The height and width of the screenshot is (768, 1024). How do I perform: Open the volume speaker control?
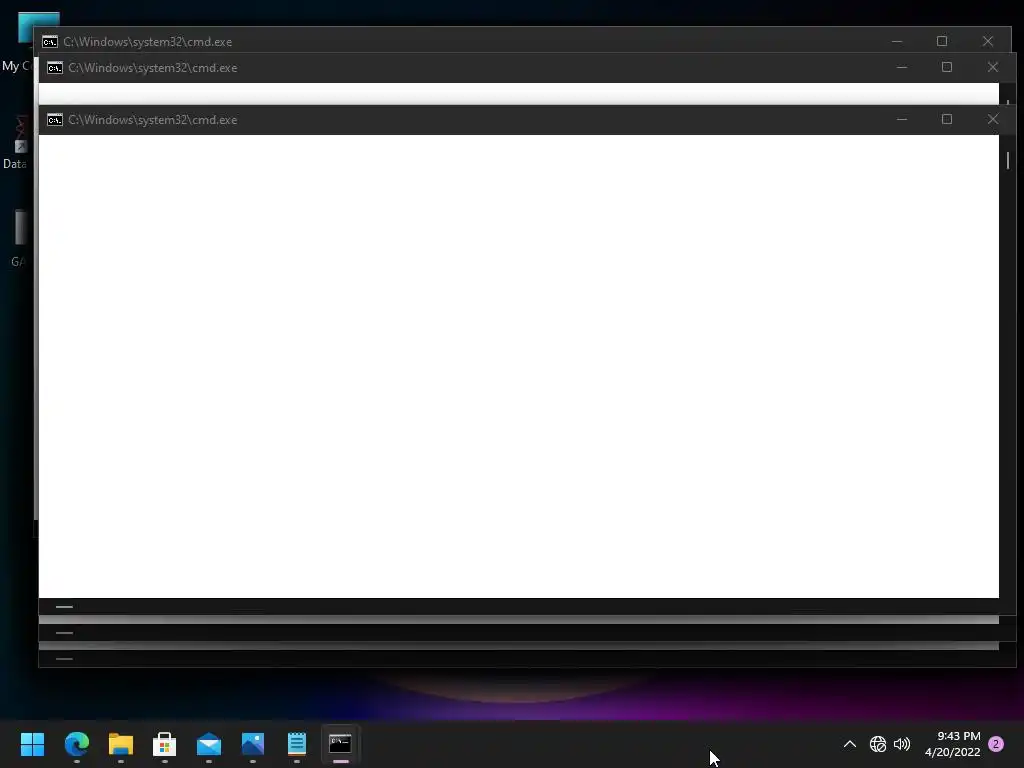pos(902,744)
